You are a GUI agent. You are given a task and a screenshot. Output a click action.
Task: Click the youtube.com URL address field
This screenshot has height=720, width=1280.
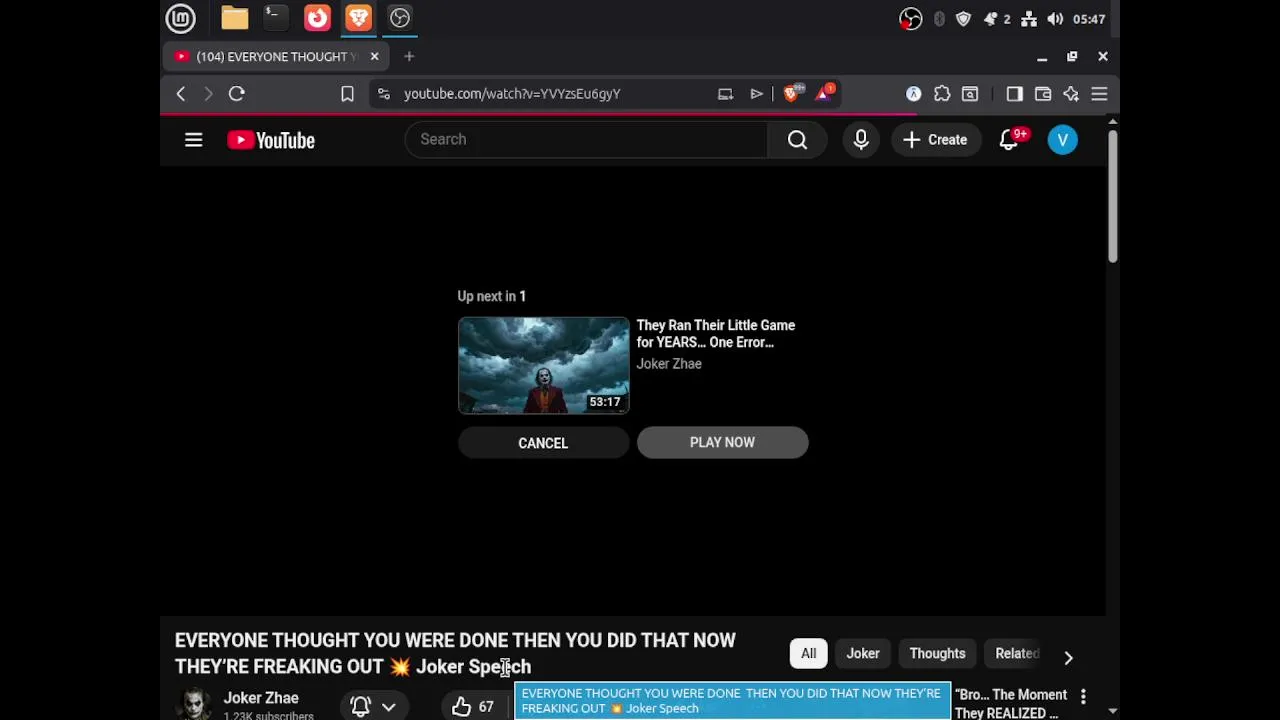click(512, 94)
